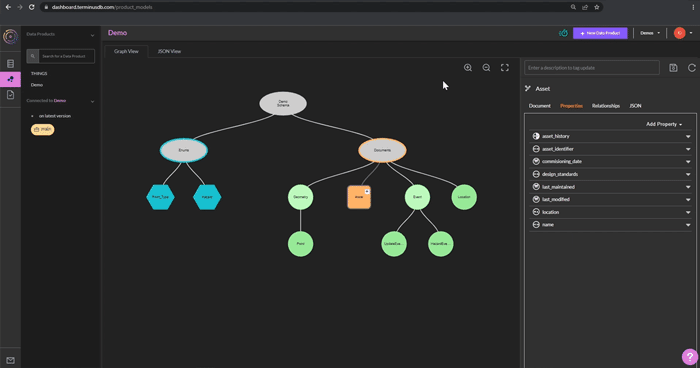This screenshot has height=368, width=700.
Task: Select the Demo Schema root node
Action: click(283, 104)
